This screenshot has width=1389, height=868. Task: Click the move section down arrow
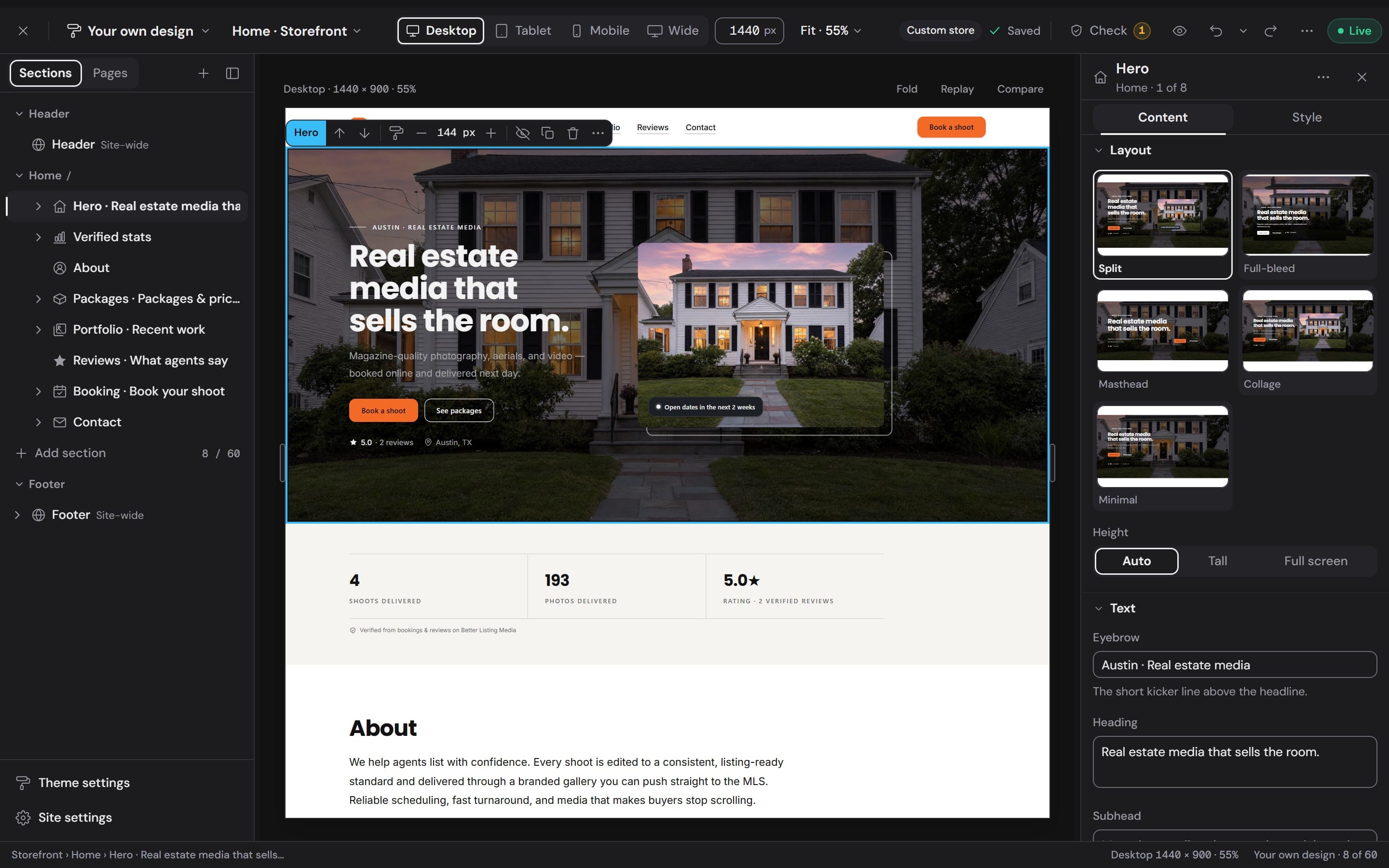tap(365, 133)
